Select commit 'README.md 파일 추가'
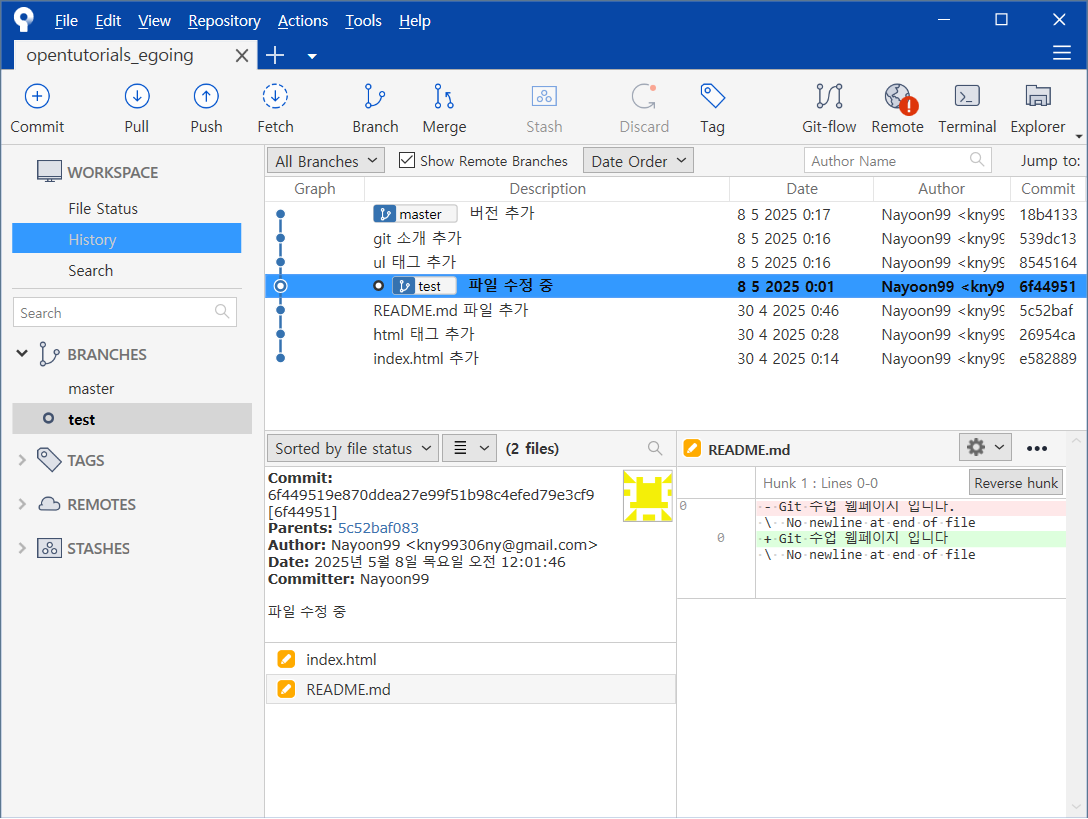Image resolution: width=1088 pixels, height=819 pixels. point(674,310)
